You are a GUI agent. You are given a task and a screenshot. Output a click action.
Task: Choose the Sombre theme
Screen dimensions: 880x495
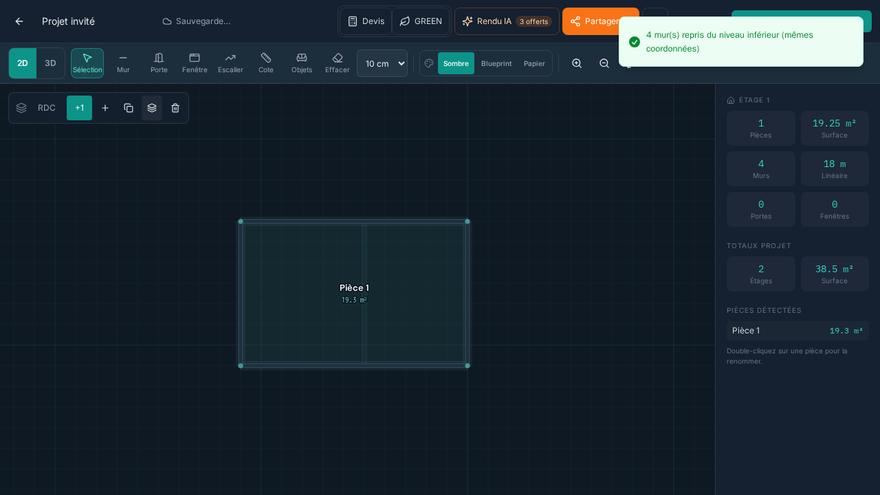tap(456, 63)
